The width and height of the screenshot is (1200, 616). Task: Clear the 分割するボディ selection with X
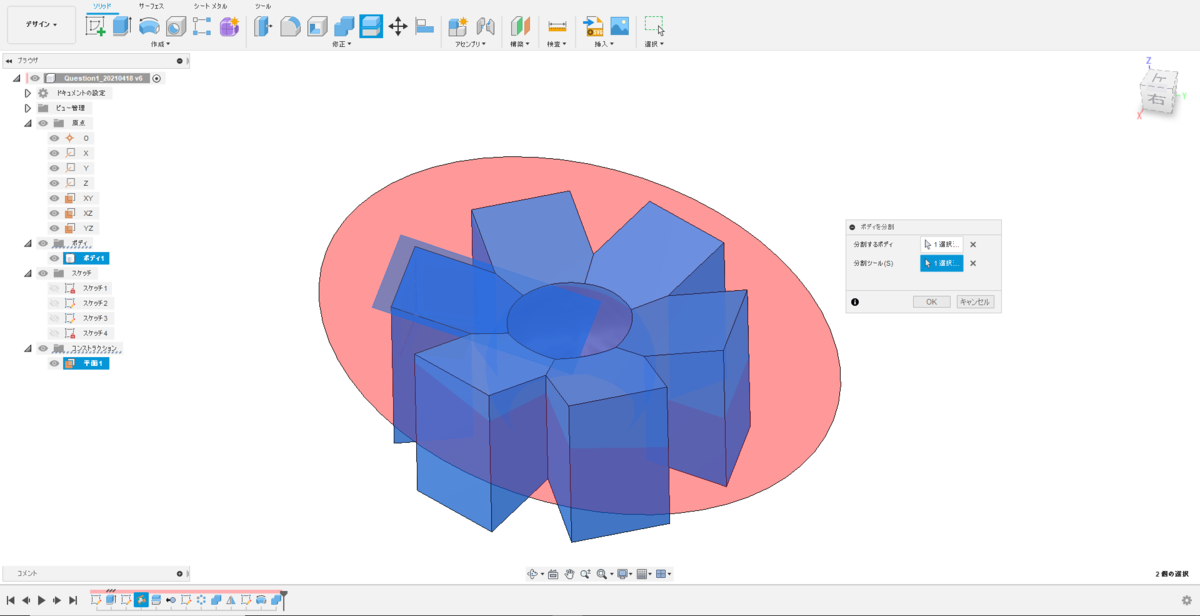[x=973, y=244]
